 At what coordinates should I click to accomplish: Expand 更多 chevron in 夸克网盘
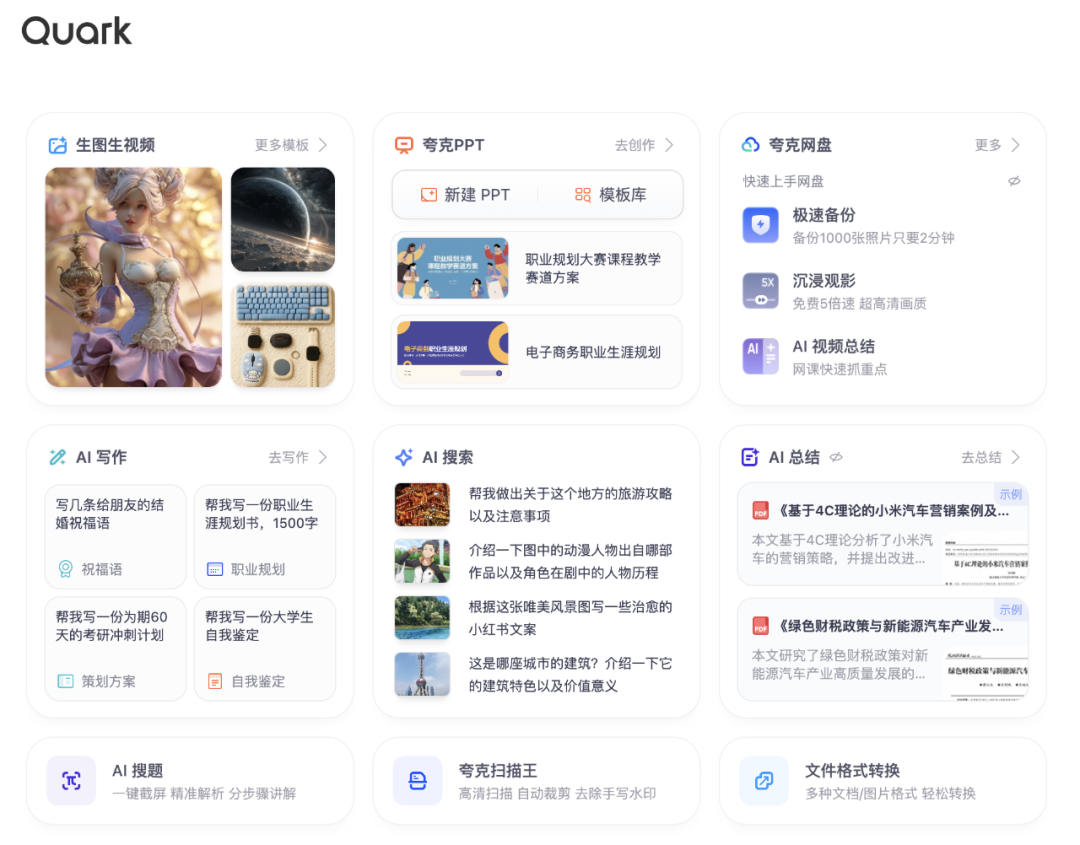click(x=1015, y=145)
